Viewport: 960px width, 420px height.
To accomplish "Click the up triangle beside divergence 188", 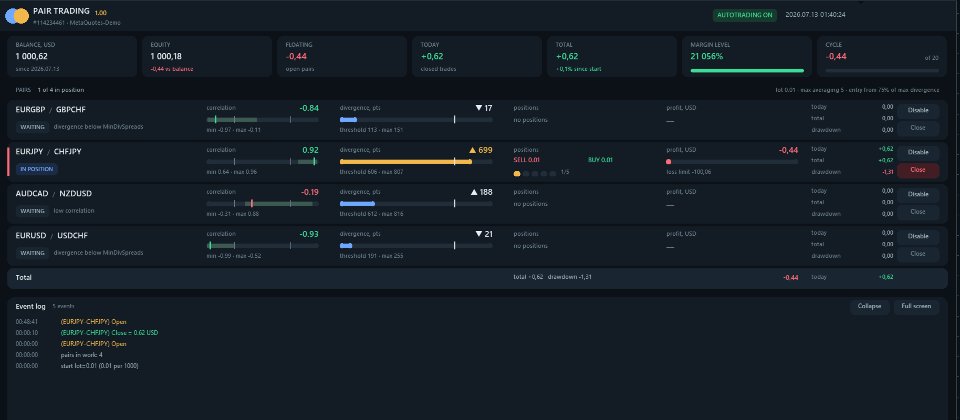I will (x=474, y=192).
